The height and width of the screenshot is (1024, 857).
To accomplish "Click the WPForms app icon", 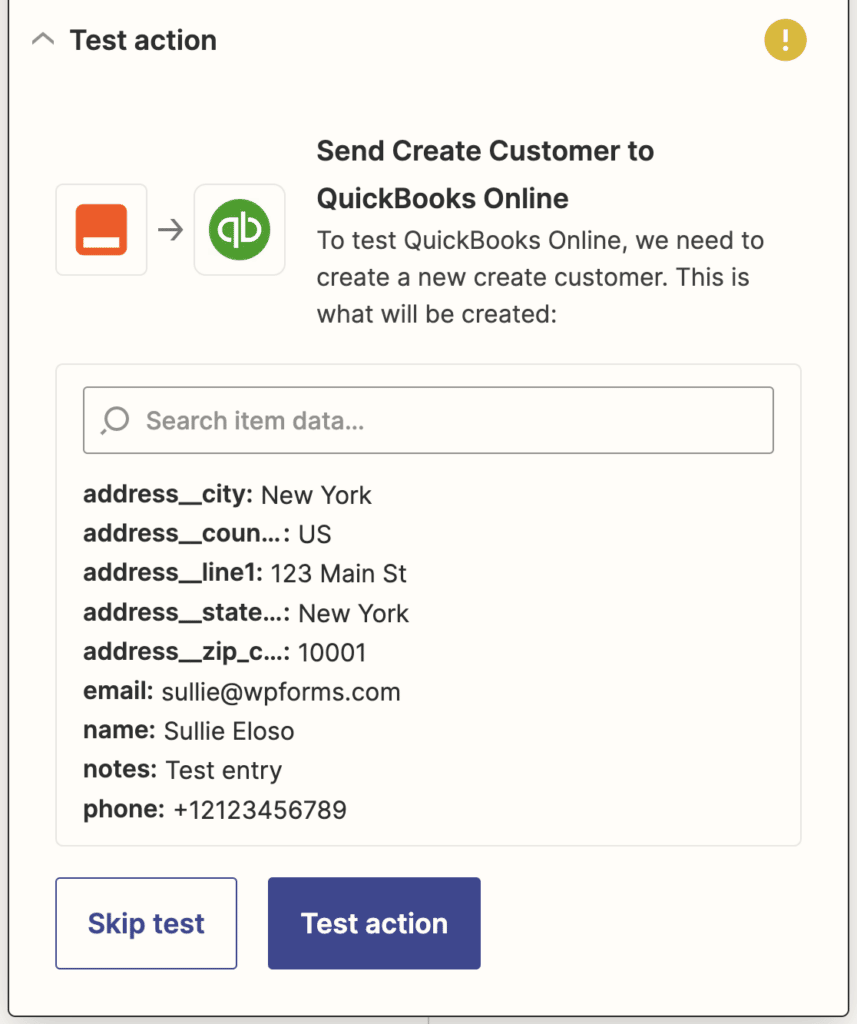I will point(101,229).
